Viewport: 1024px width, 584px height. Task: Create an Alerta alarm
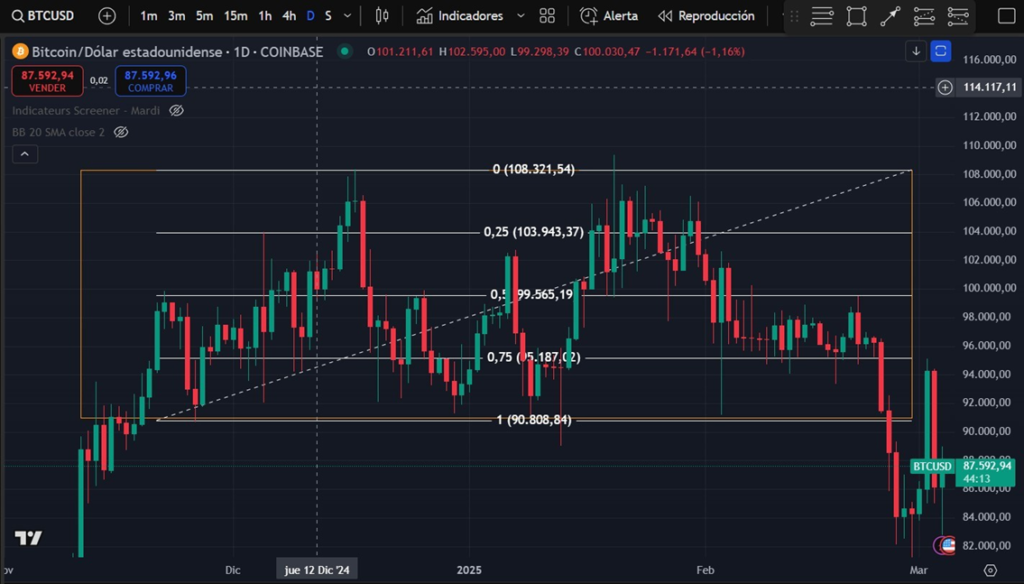click(x=609, y=16)
